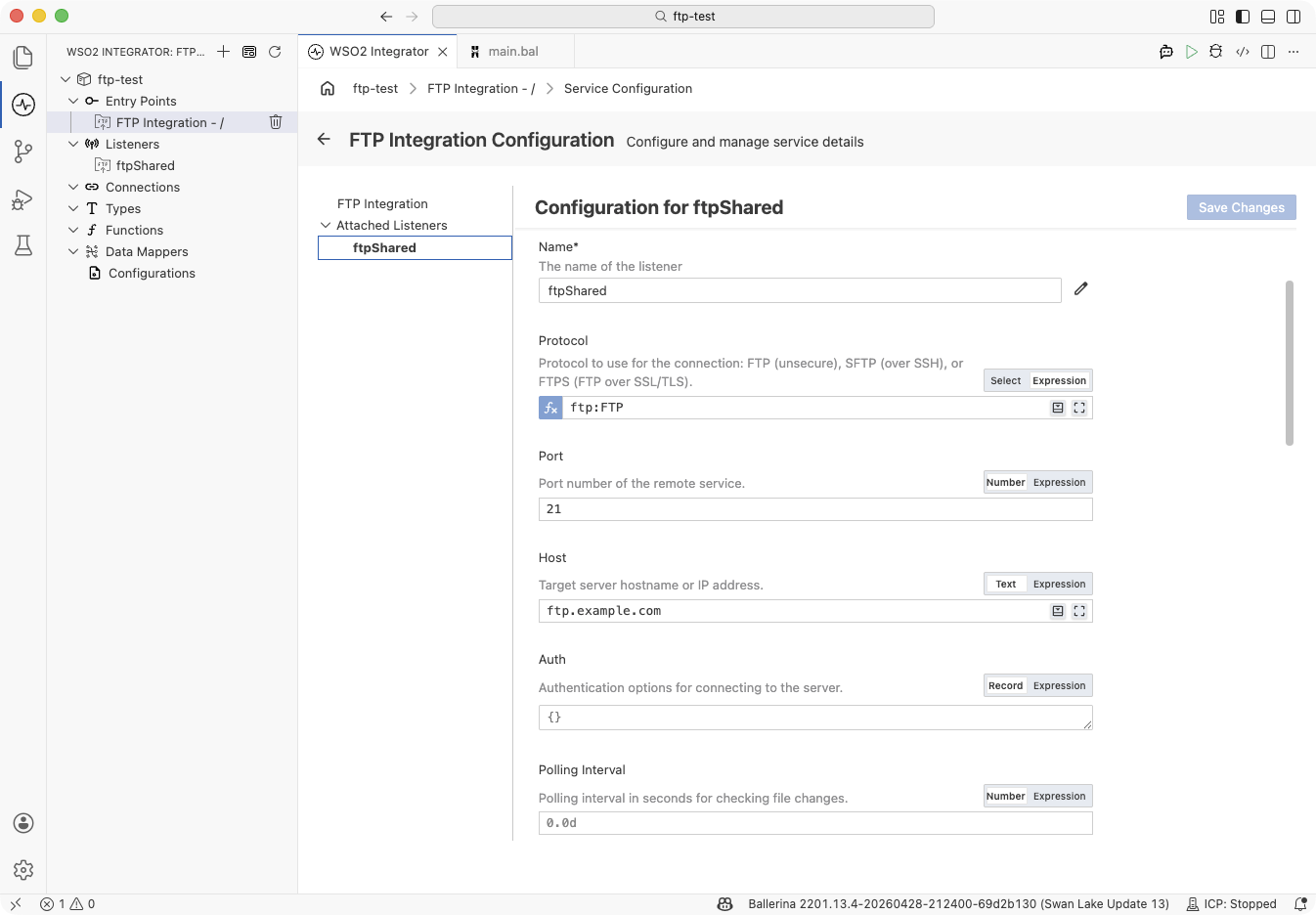Close the WSO2 Integrator tab
Viewport: 1316px width, 915px height.
pos(443,52)
